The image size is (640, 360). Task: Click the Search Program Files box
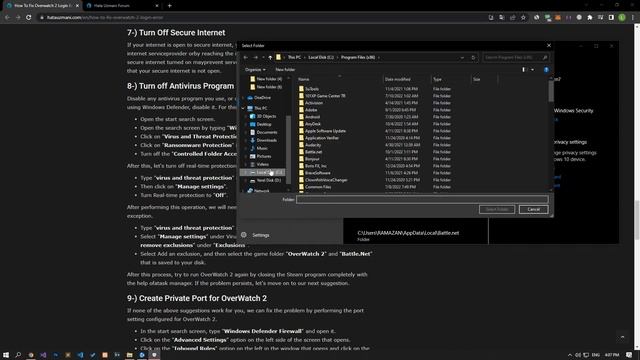click(516, 58)
